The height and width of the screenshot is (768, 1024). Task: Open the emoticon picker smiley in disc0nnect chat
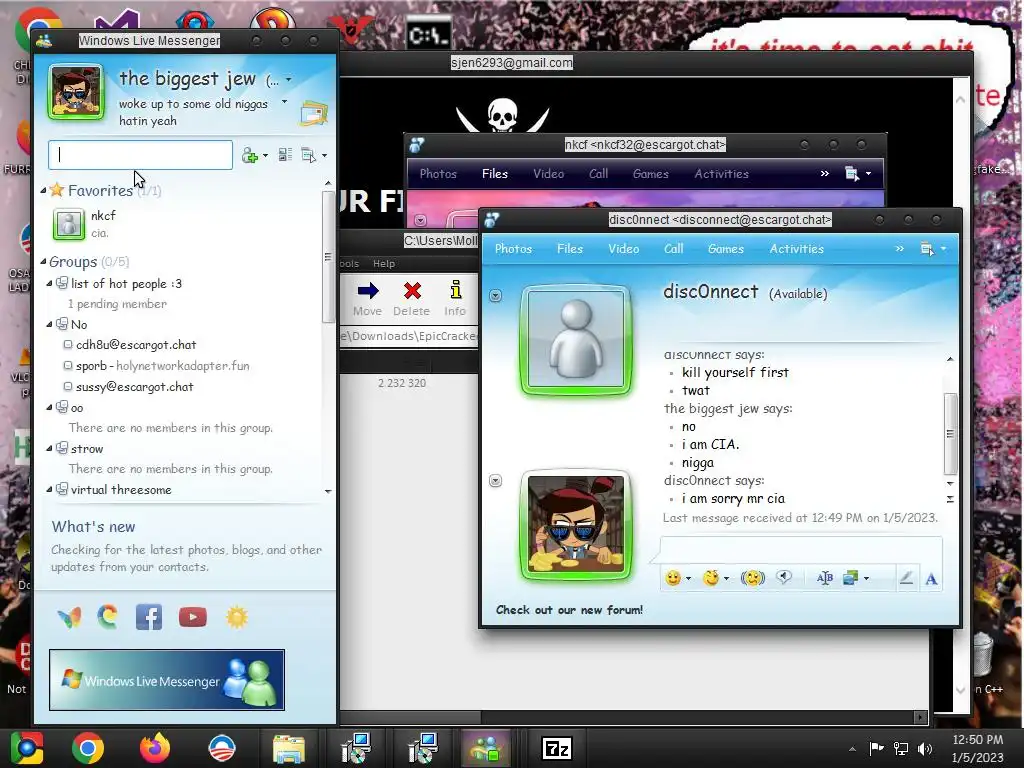click(673, 578)
